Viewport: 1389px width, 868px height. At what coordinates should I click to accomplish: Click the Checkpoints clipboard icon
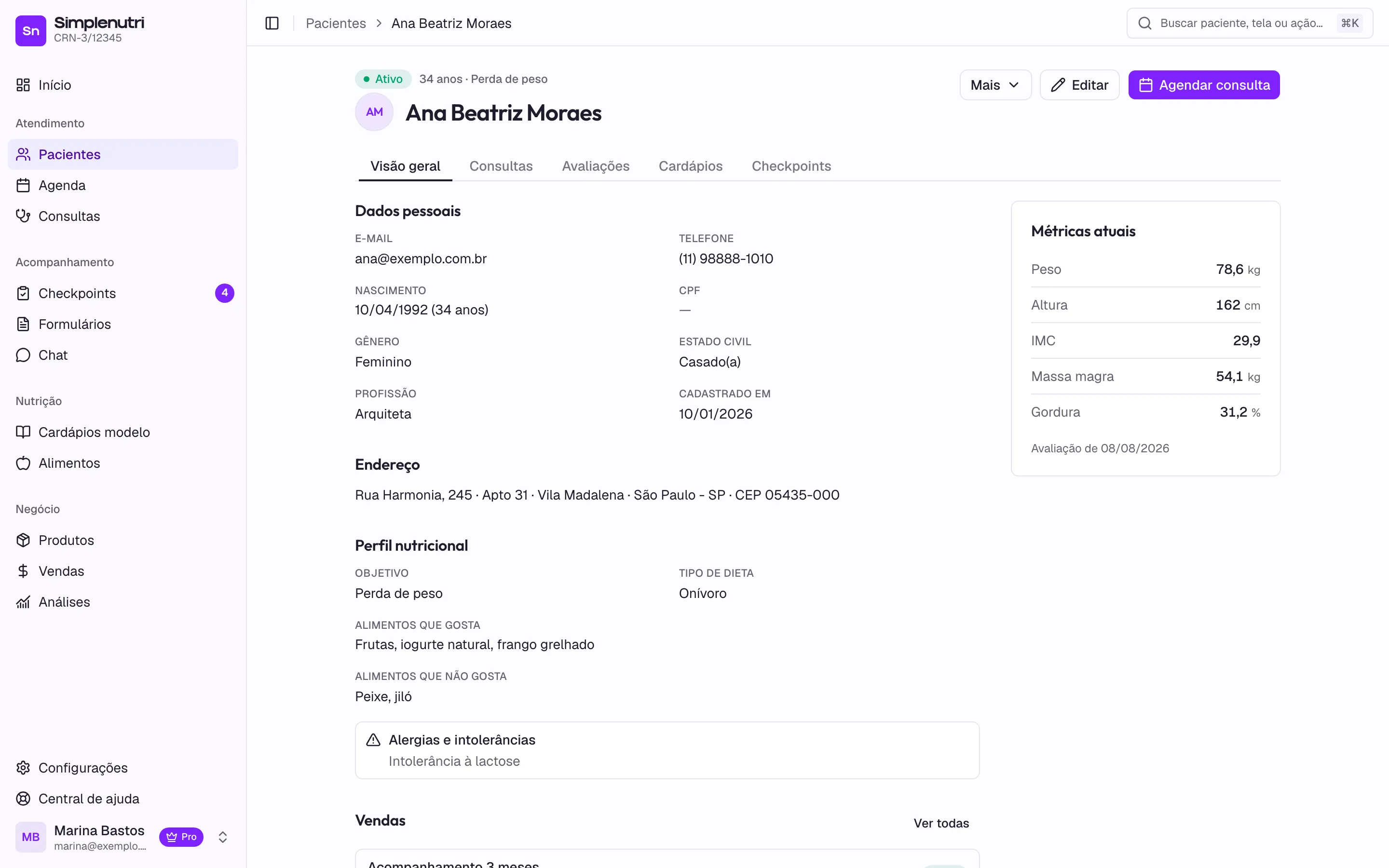(x=23, y=293)
